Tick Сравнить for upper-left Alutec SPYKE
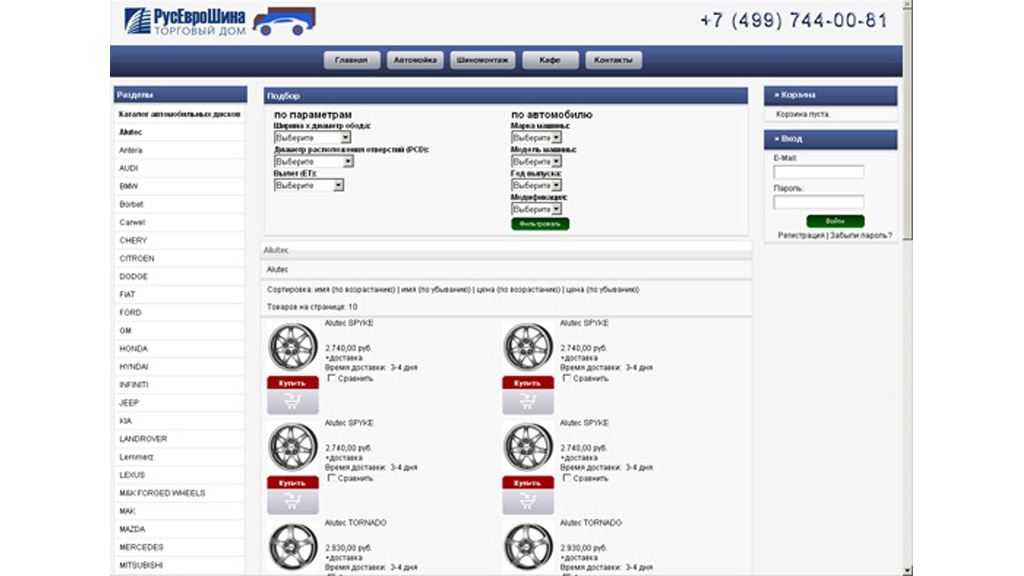1024x576 pixels. 331,378
